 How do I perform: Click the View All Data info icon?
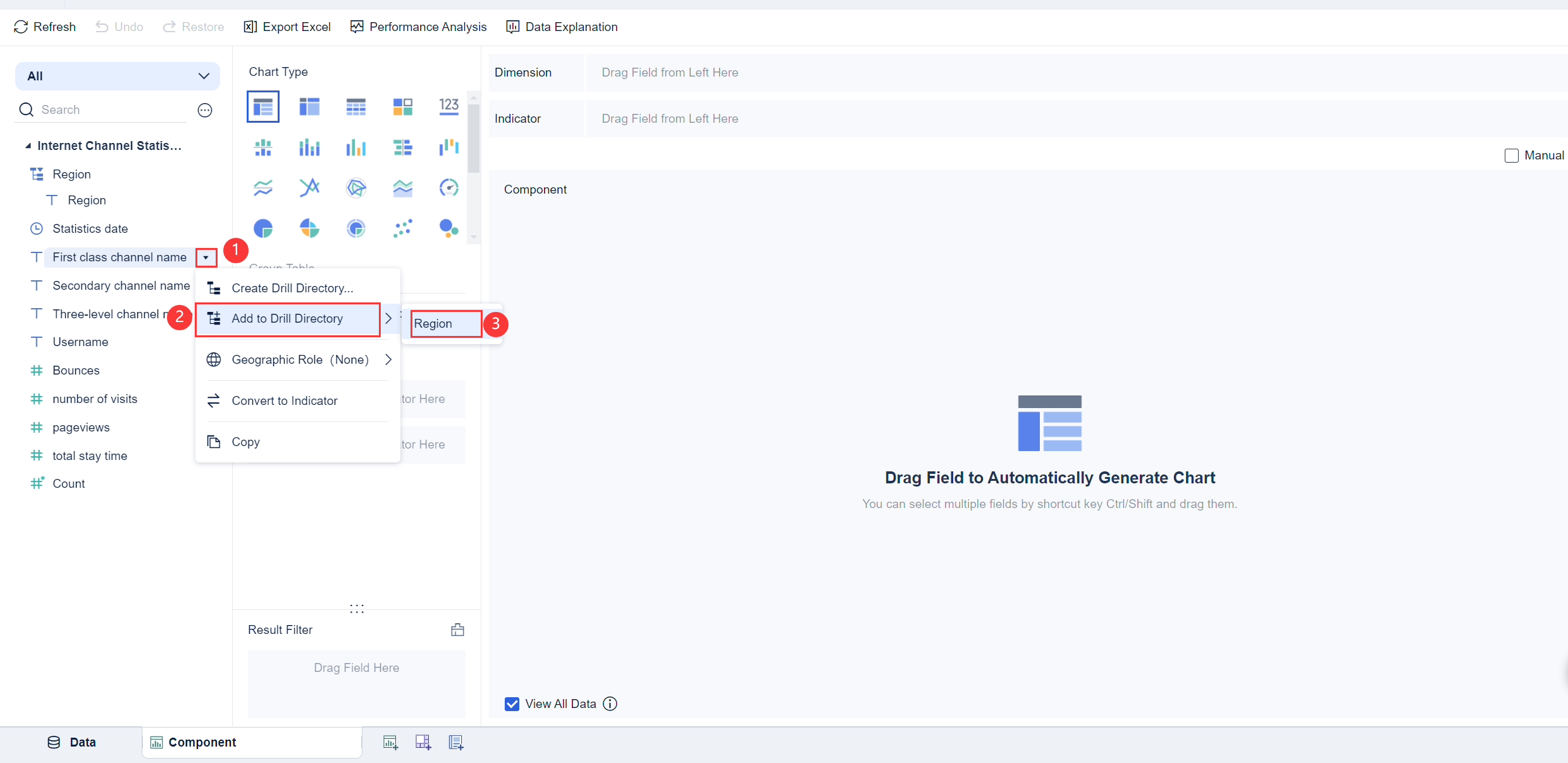click(x=610, y=704)
